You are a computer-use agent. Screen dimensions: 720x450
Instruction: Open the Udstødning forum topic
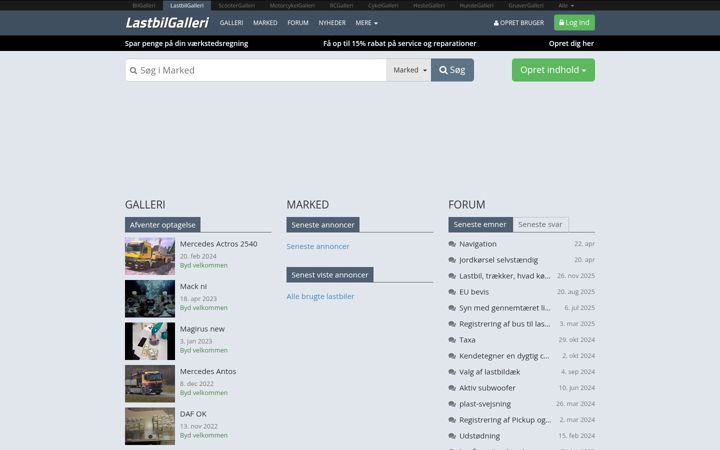[479, 436]
